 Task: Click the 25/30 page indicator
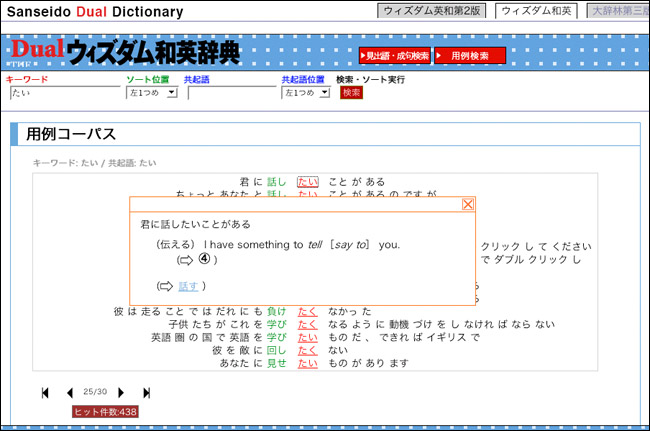coord(95,392)
